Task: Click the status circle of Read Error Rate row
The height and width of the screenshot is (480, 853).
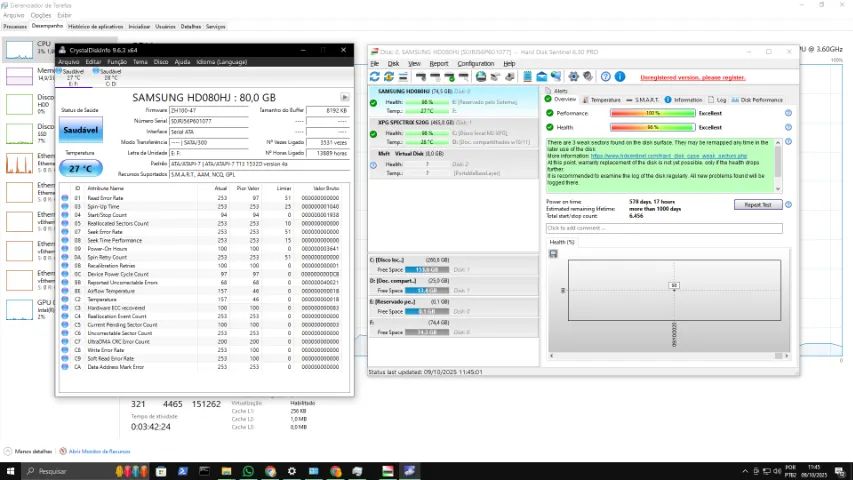Action: point(65,198)
